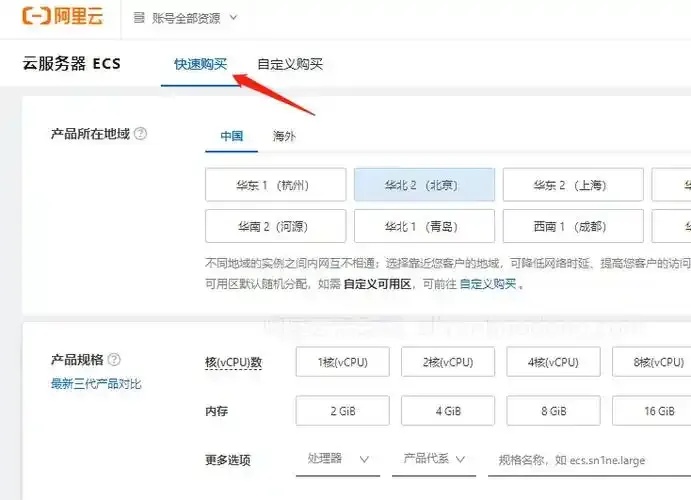
Task: Select 1核(vCPU) option
Action: click(x=342, y=362)
